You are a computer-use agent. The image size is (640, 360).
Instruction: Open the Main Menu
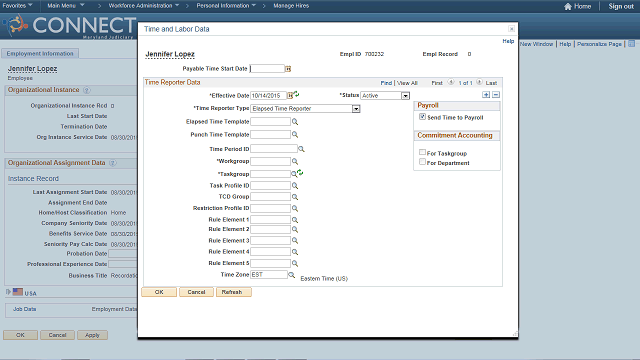click(66, 6)
